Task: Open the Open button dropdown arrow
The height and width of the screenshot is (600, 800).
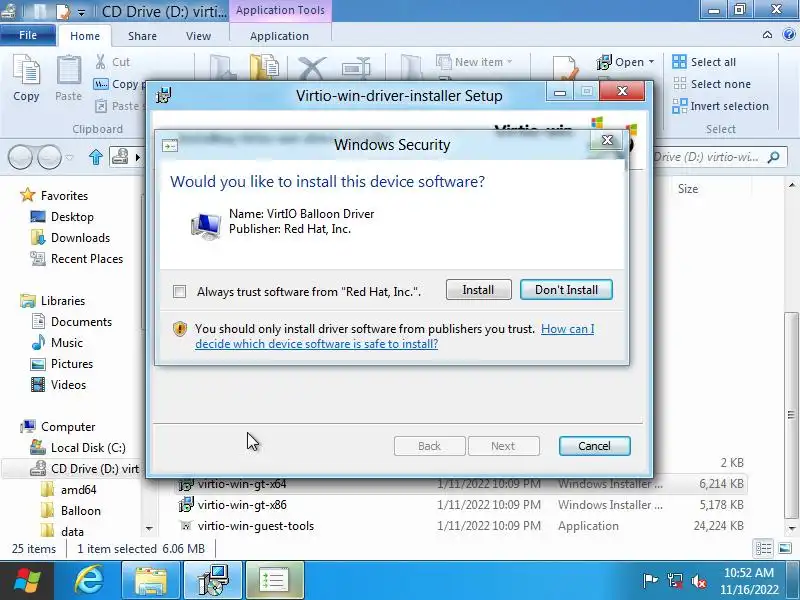Action: (651, 62)
